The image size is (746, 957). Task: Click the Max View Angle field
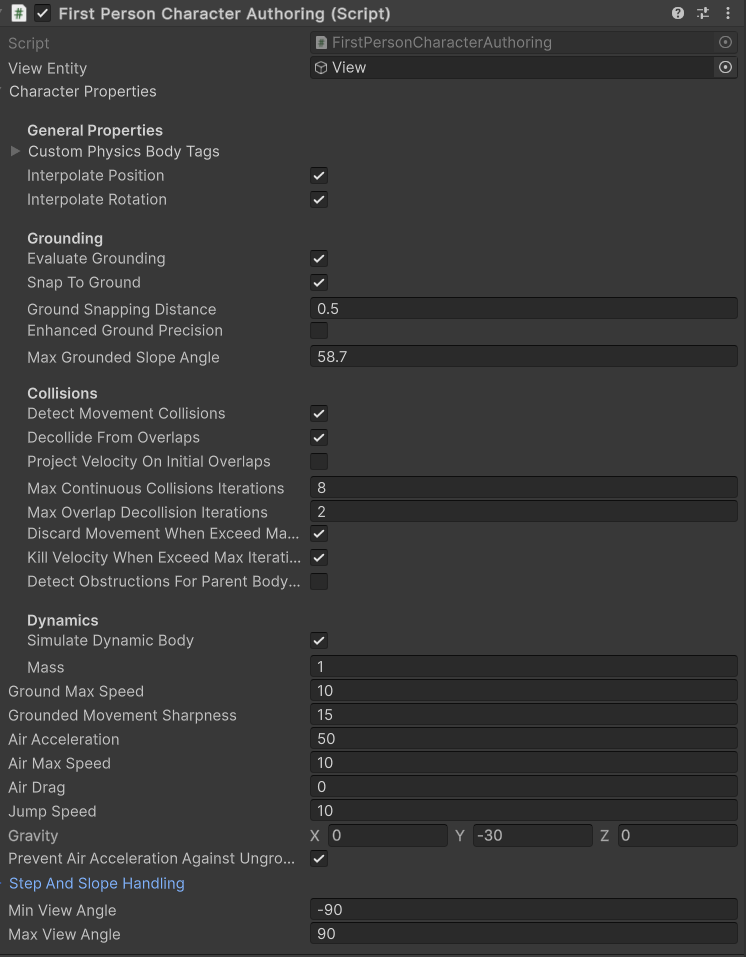(x=523, y=934)
